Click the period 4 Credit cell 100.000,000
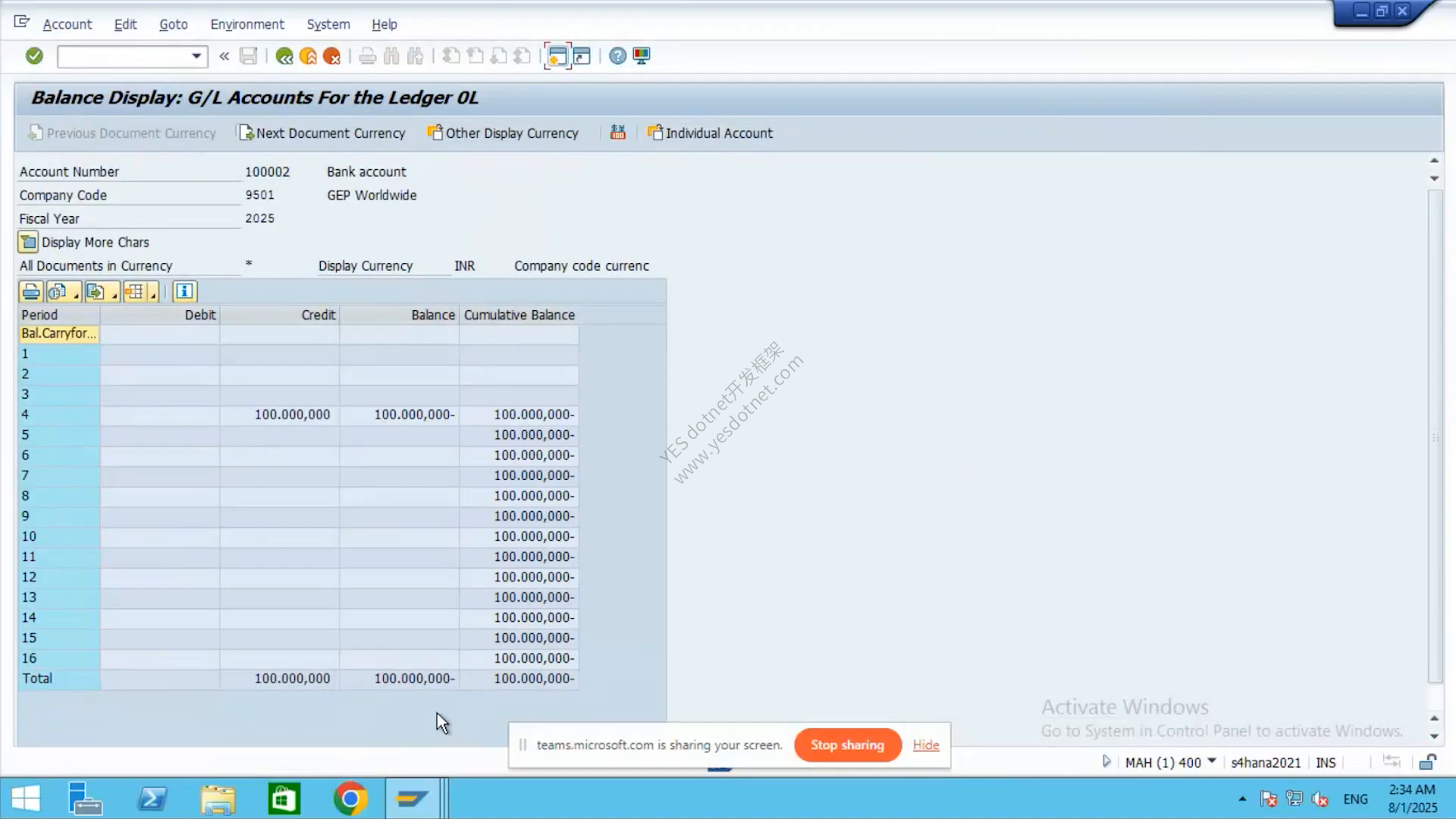This screenshot has height=819, width=1456. click(x=280, y=415)
